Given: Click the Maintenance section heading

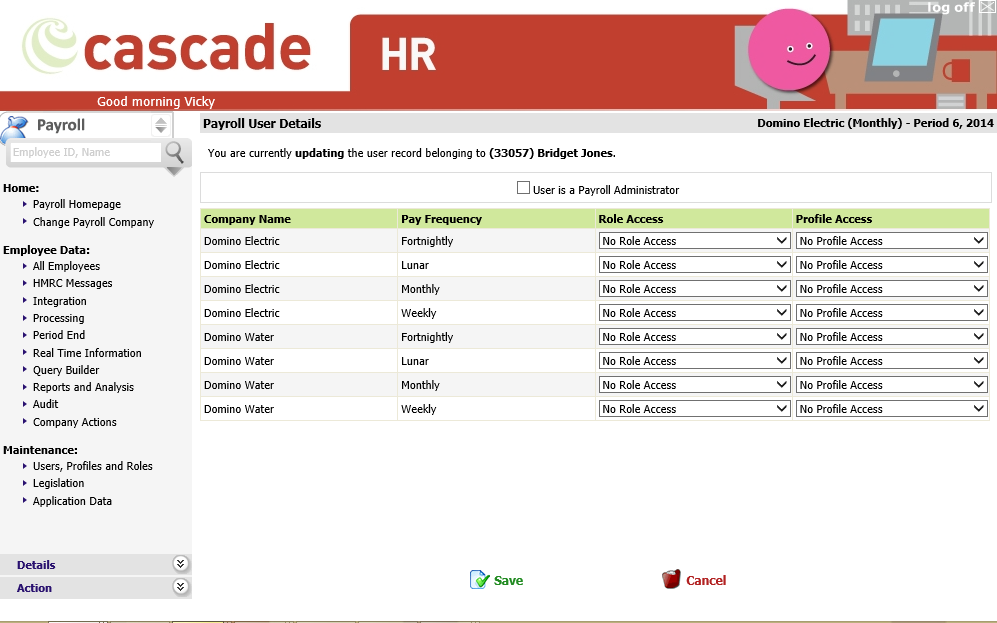Looking at the screenshot, I should 41,450.
